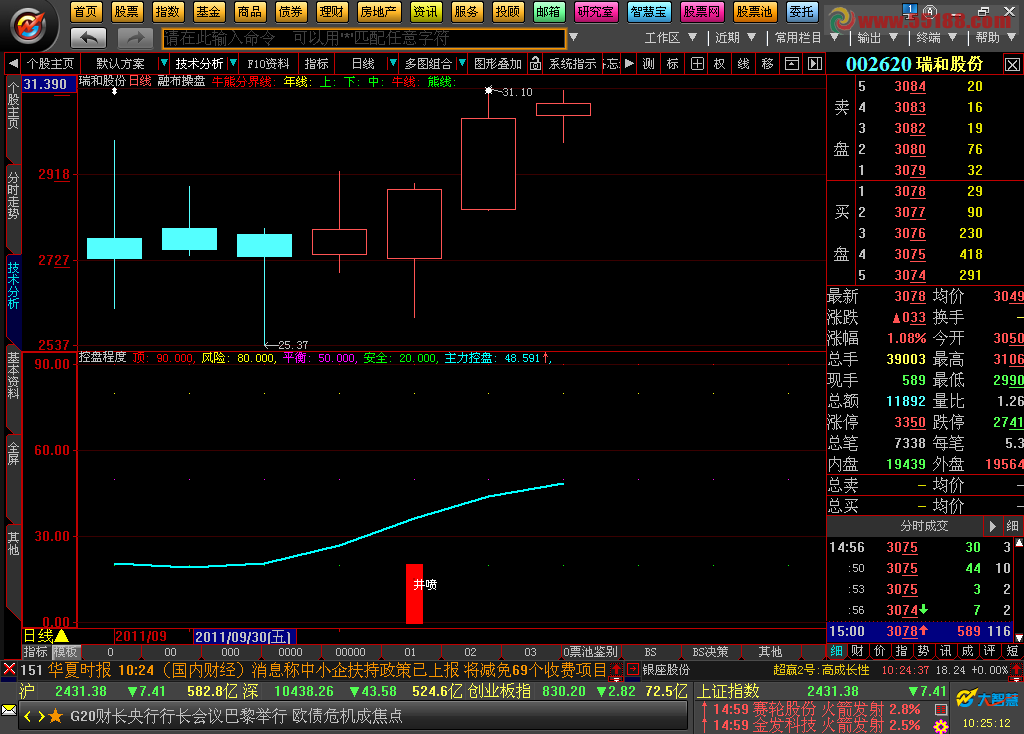
Task: Click the 分时成交 list scroll-up arrow
Action: click(1018, 543)
